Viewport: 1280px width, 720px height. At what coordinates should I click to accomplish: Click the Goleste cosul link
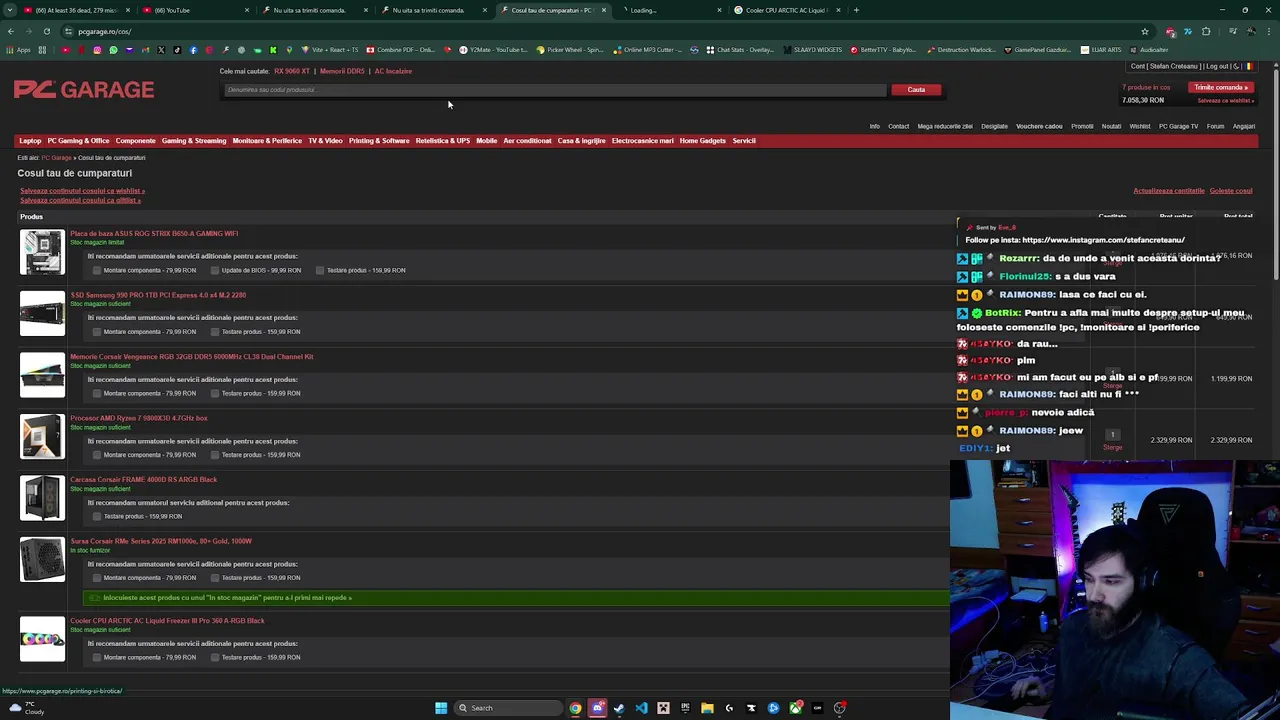pos(1231,191)
